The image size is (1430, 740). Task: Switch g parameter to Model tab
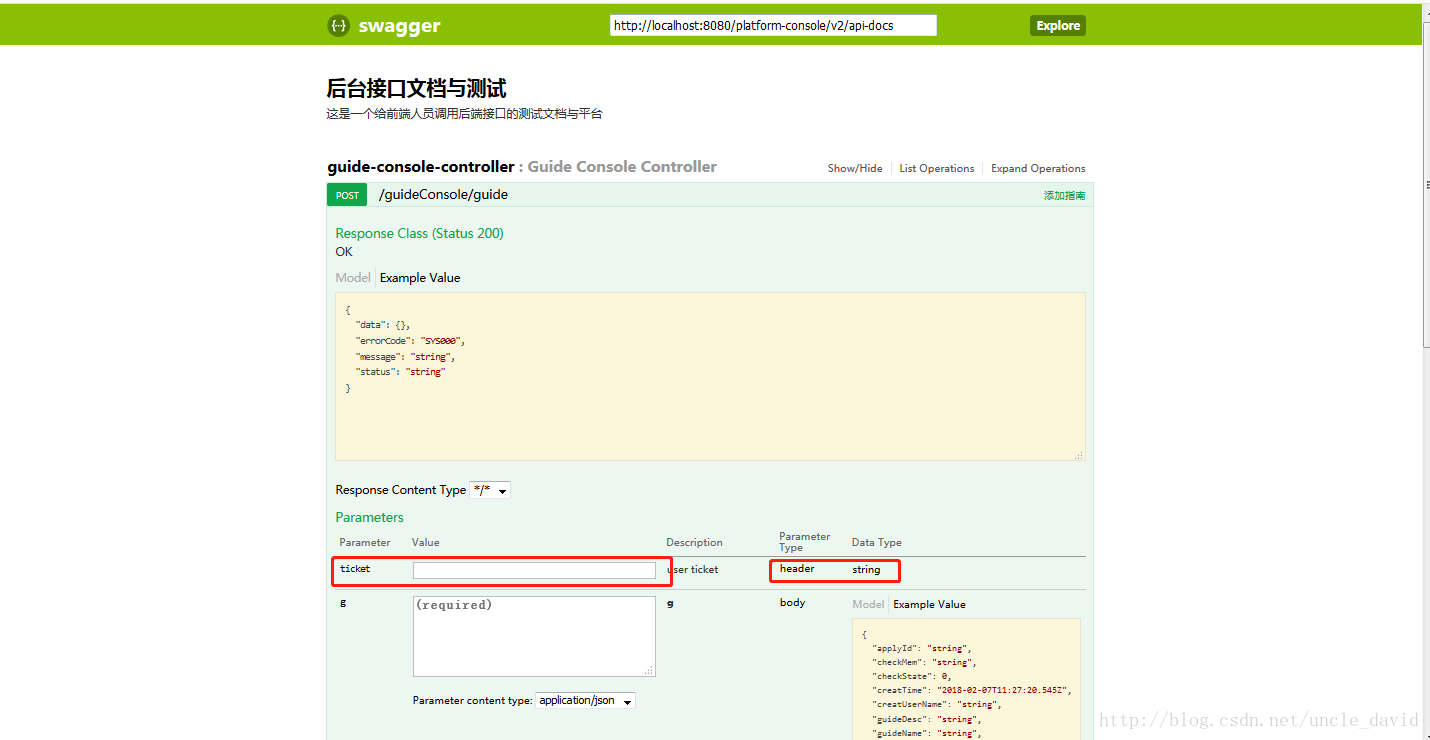point(868,604)
